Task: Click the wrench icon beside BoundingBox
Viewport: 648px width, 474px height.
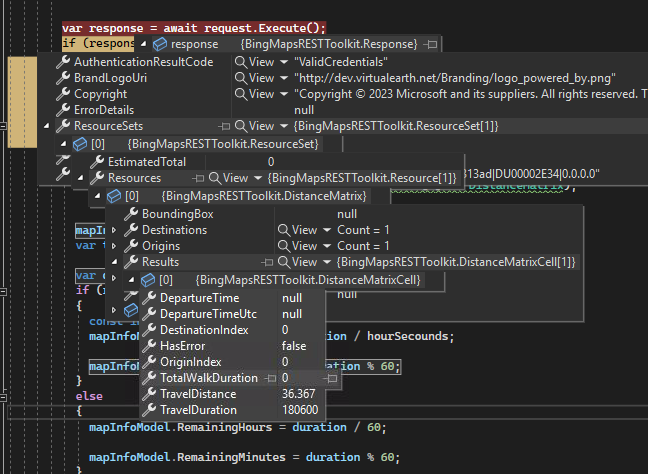Action: 131,214
